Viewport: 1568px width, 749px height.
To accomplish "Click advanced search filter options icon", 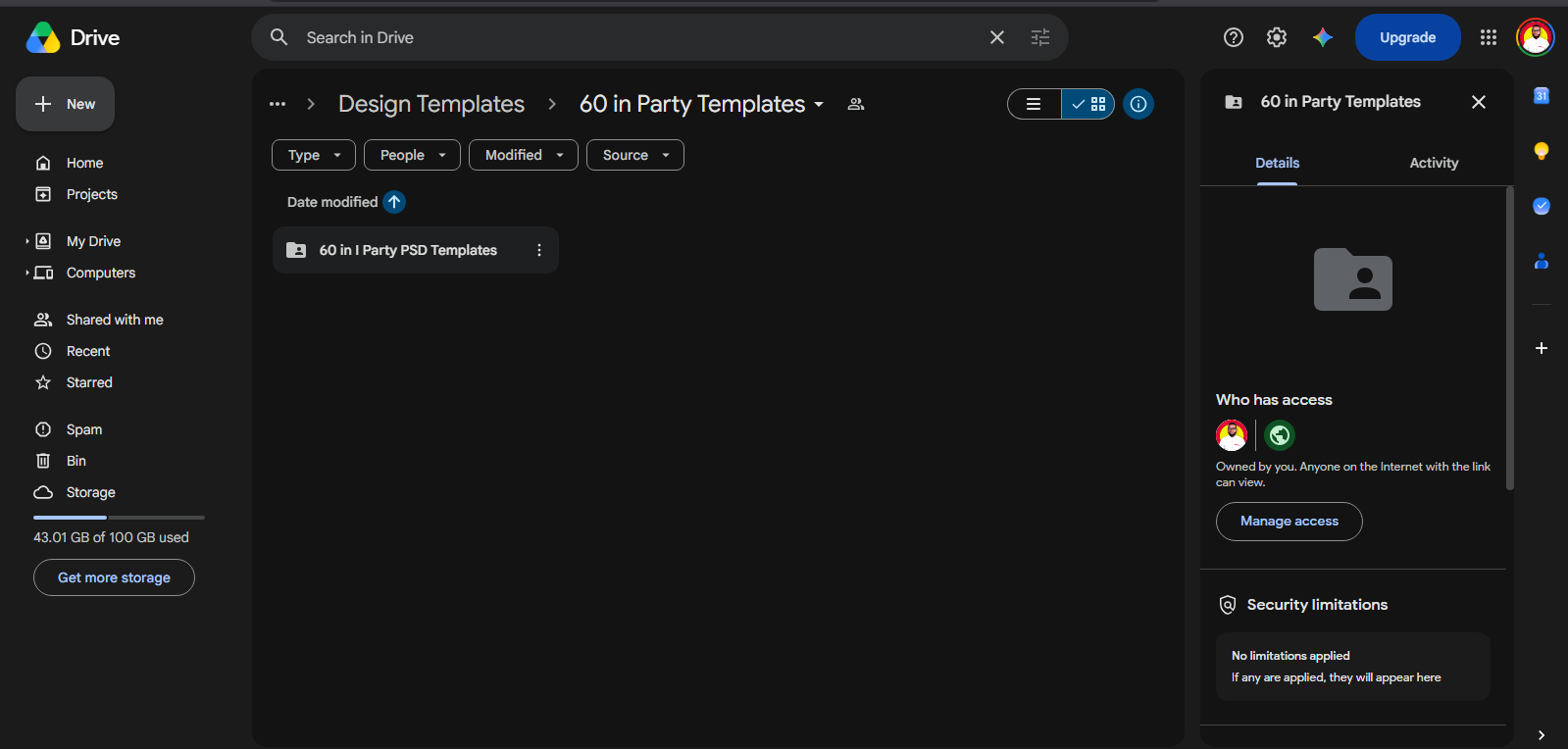I will point(1040,37).
